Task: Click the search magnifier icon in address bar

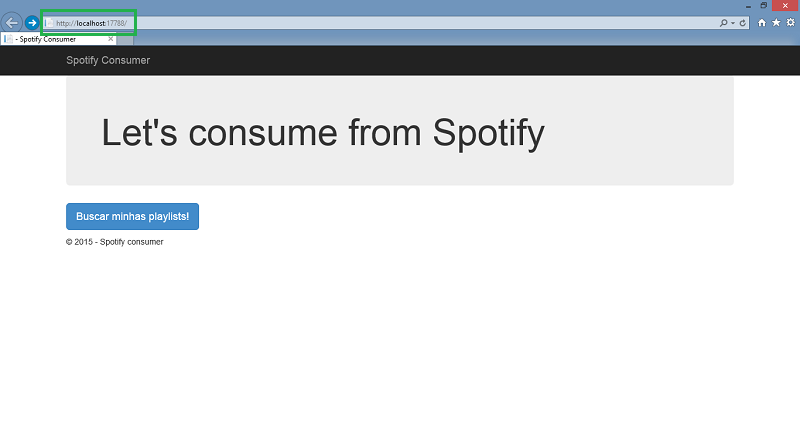Action: (x=723, y=22)
